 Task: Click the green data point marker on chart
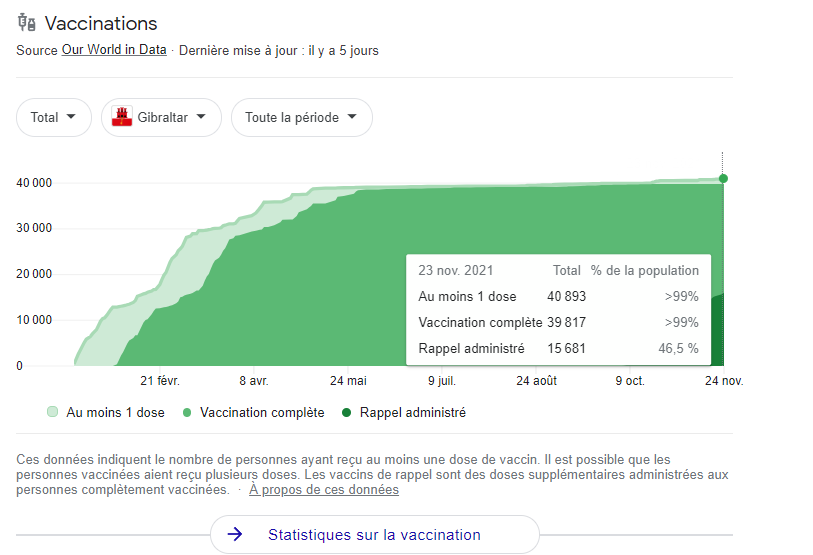(723, 178)
